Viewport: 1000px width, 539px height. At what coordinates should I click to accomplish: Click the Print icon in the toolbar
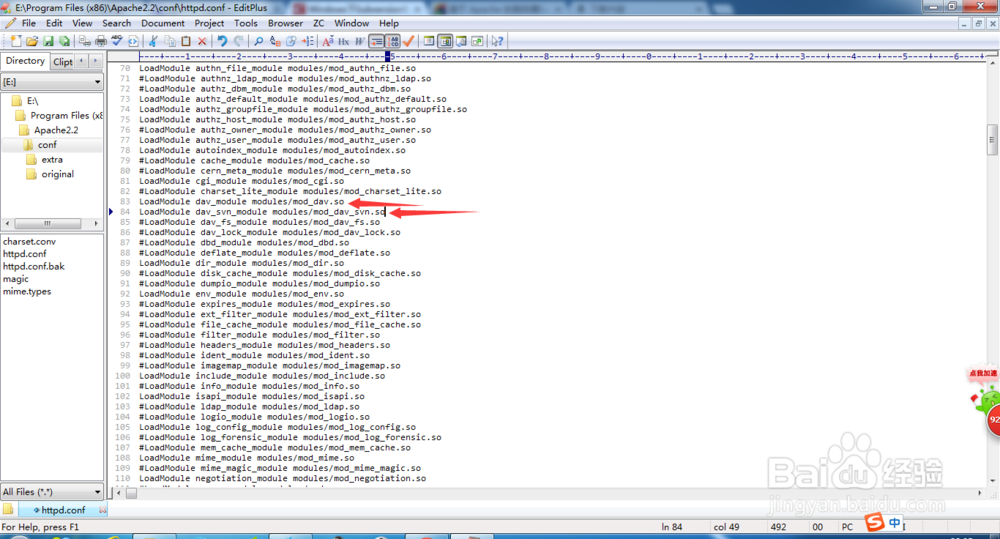[x=101, y=41]
